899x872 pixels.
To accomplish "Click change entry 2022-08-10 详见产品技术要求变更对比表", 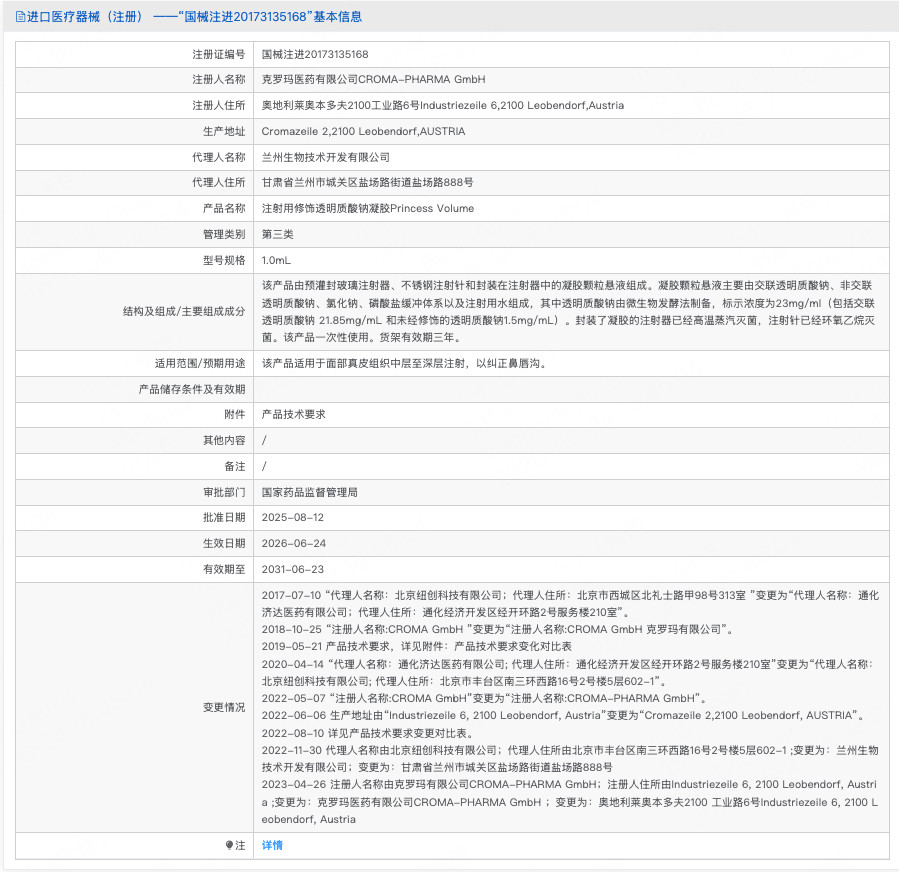I will [x=368, y=733].
